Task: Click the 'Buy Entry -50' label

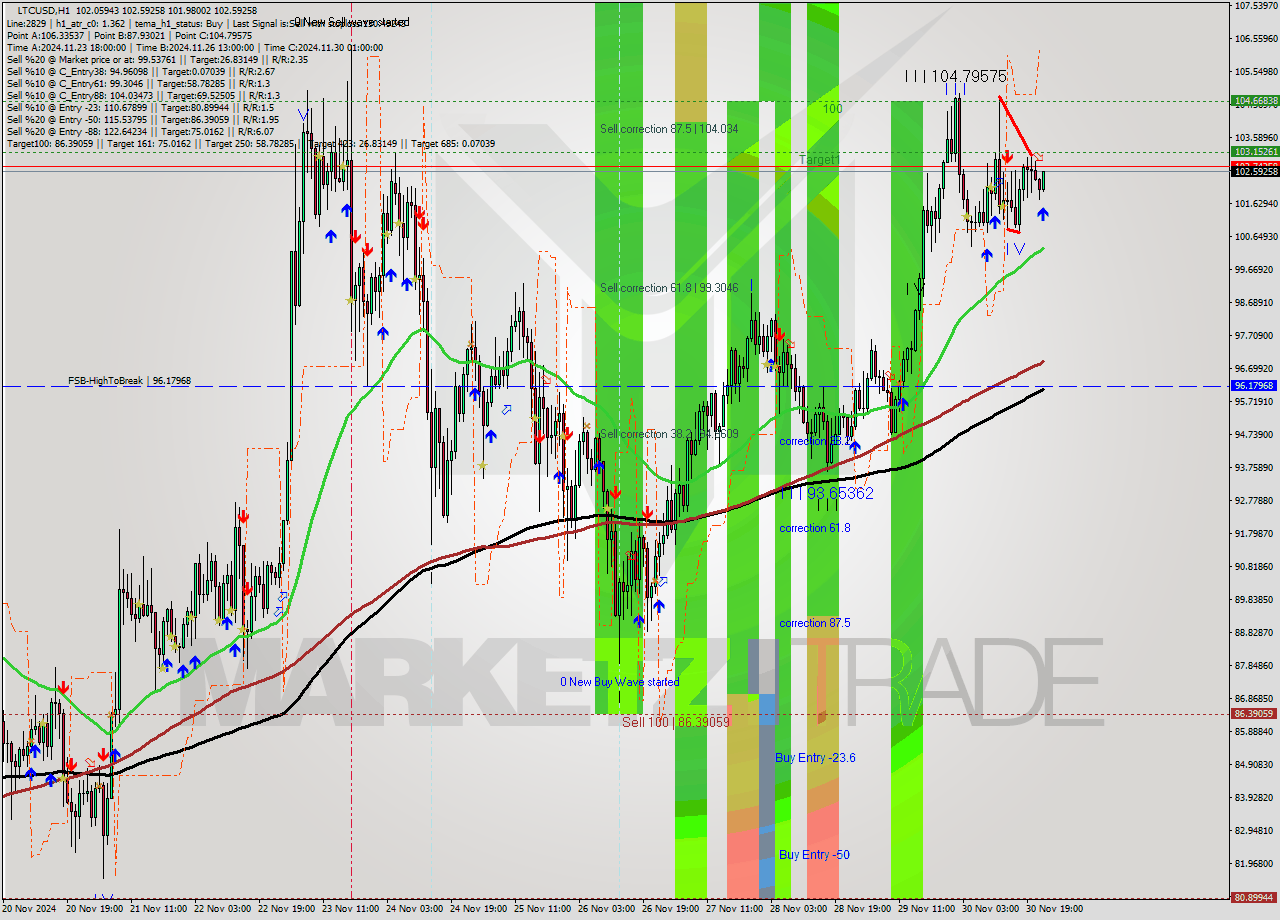Action: 814,855
